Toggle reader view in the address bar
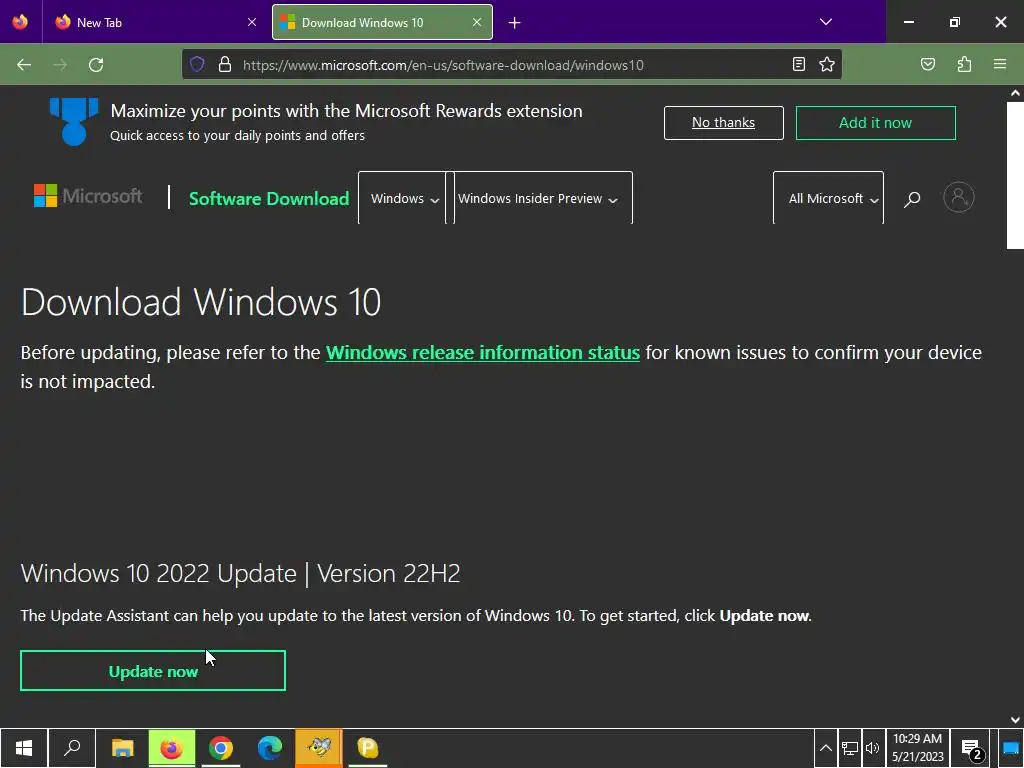The width and height of the screenshot is (1024, 768). (x=799, y=64)
